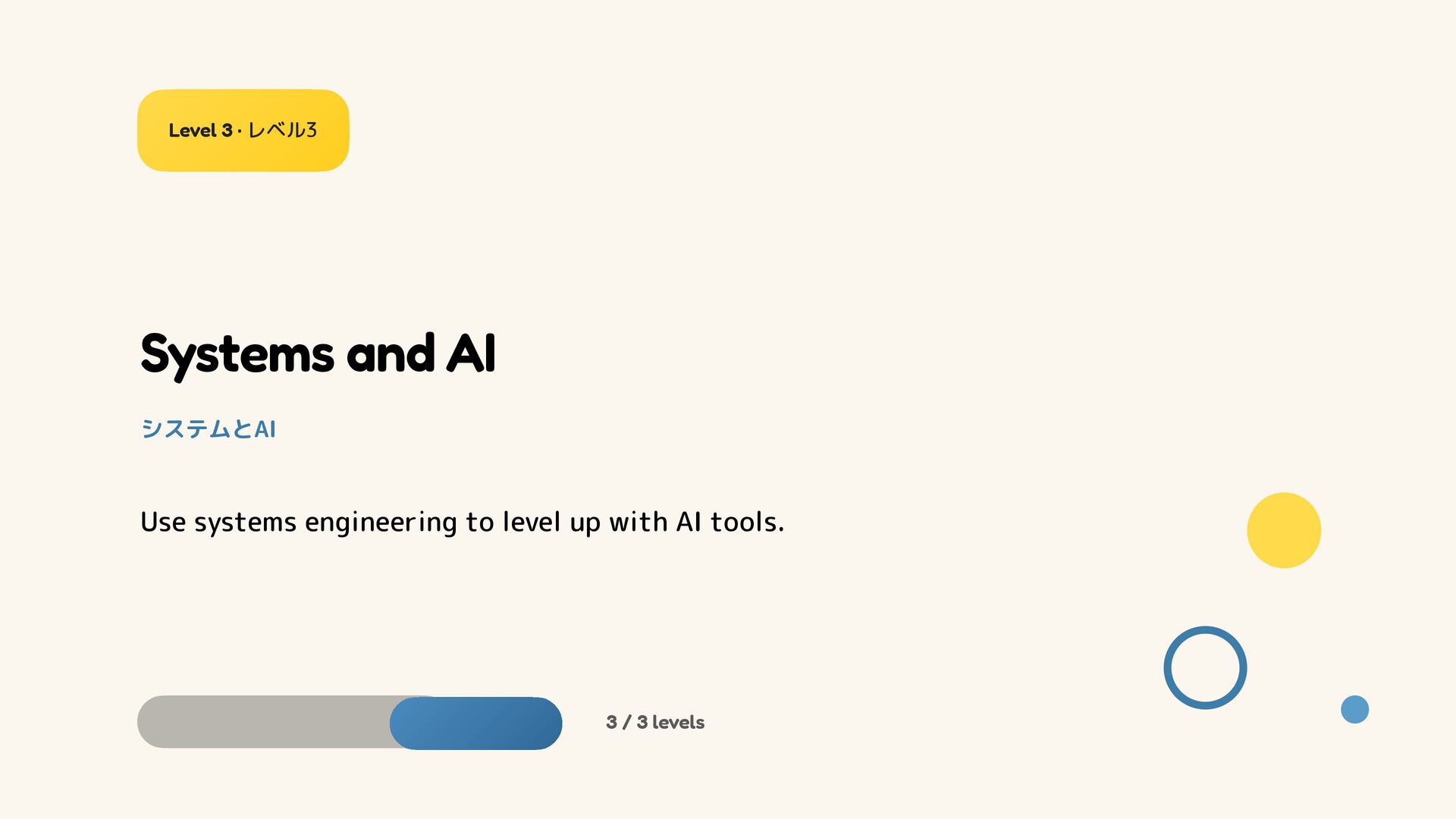Click the gray part of the progress track
Image resolution: width=1456 pixels, height=819 pixels.
pyautogui.click(x=264, y=722)
